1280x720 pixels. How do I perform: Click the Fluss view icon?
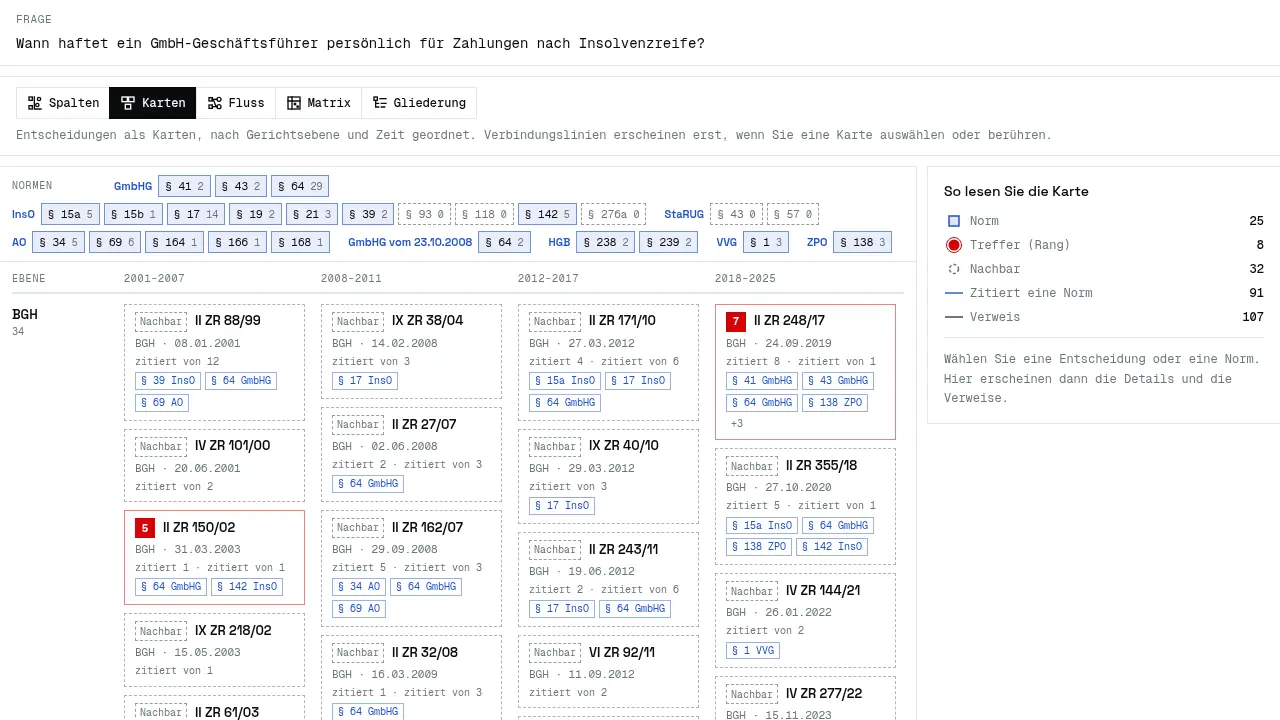pos(215,103)
